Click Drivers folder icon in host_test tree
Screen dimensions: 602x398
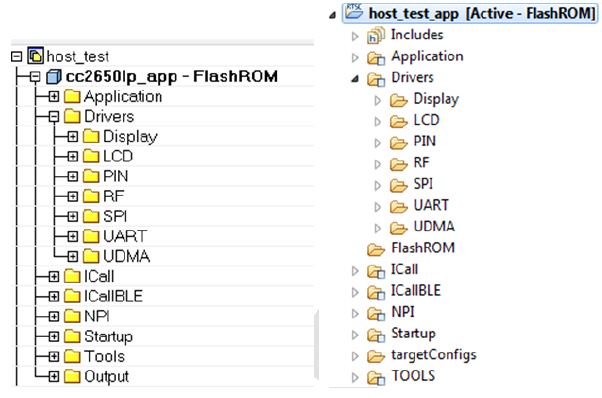(x=72, y=116)
